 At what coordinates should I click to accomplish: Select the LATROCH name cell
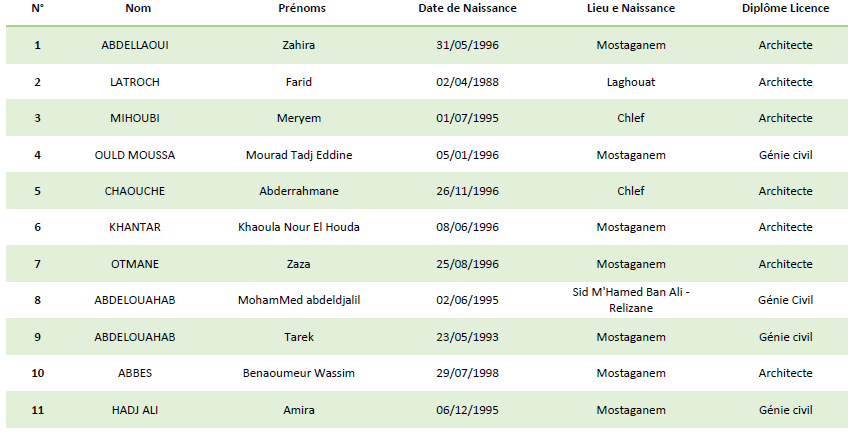coord(135,82)
